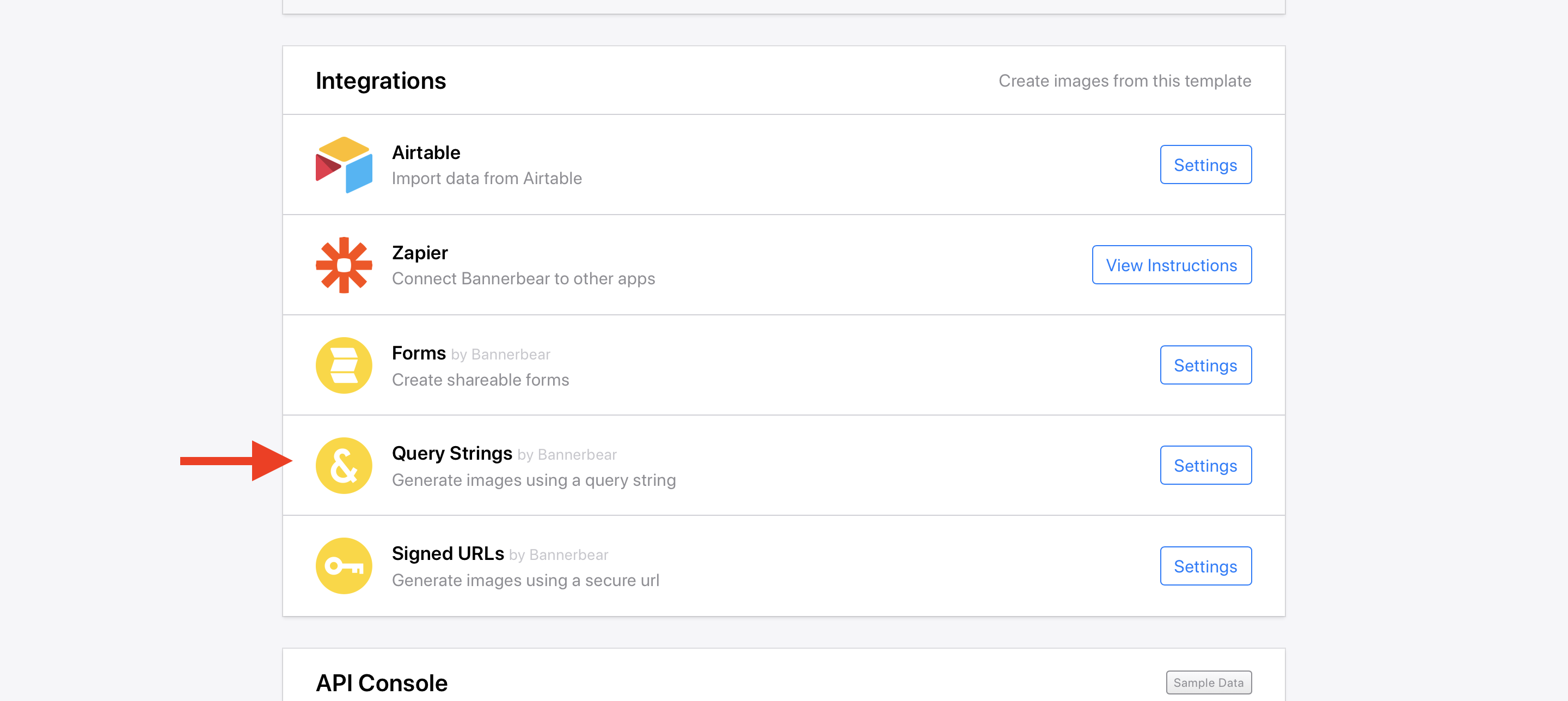The height and width of the screenshot is (701, 1568).
Task: Open Airtable Settings
Action: pos(1205,164)
